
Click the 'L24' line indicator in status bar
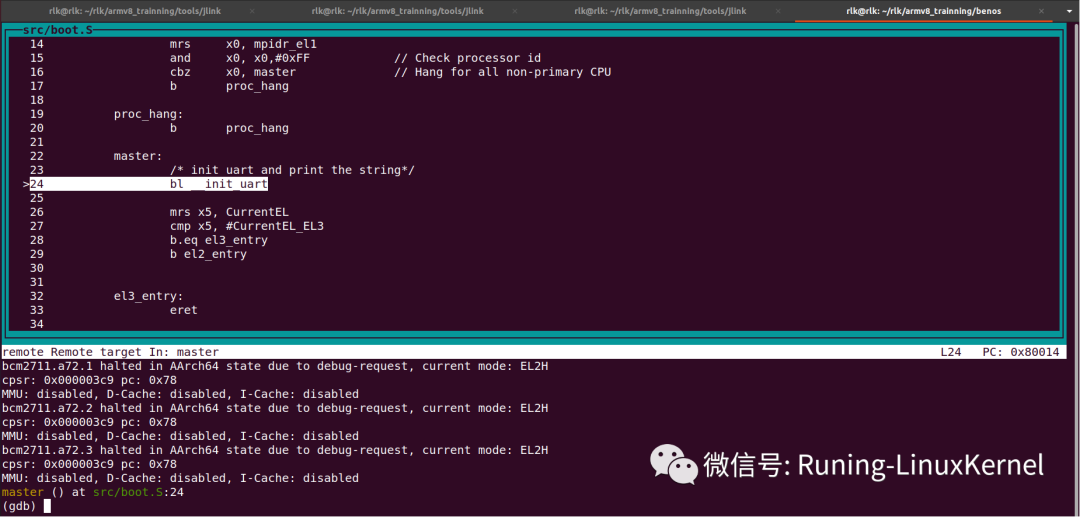(x=951, y=352)
